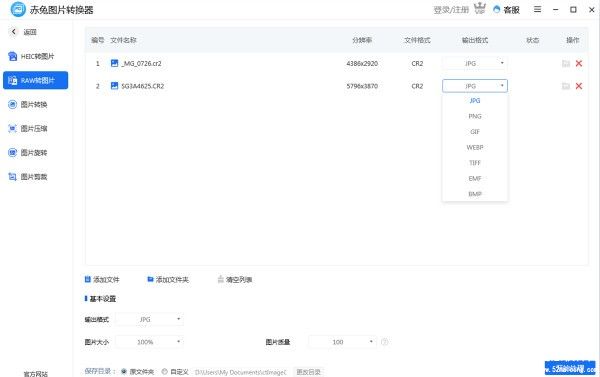
Task: Open output folder icon for 5G3A4625.CR2
Action: (x=566, y=86)
